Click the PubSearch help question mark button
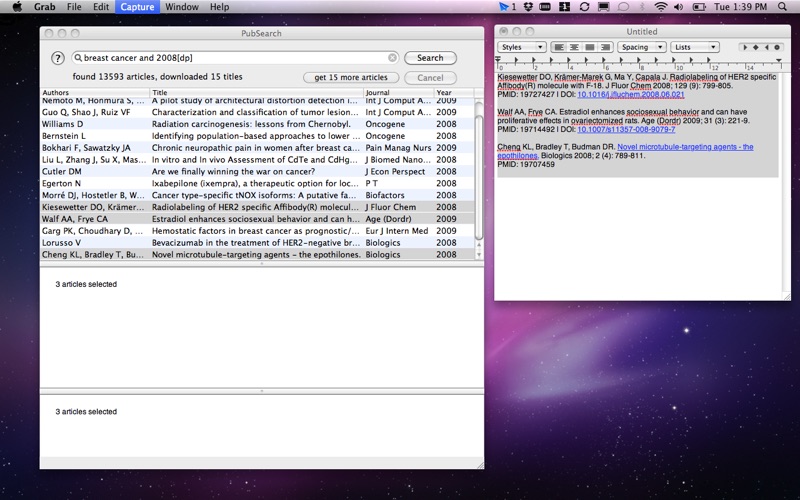Viewport: 800px width, 500px height. 58,58
